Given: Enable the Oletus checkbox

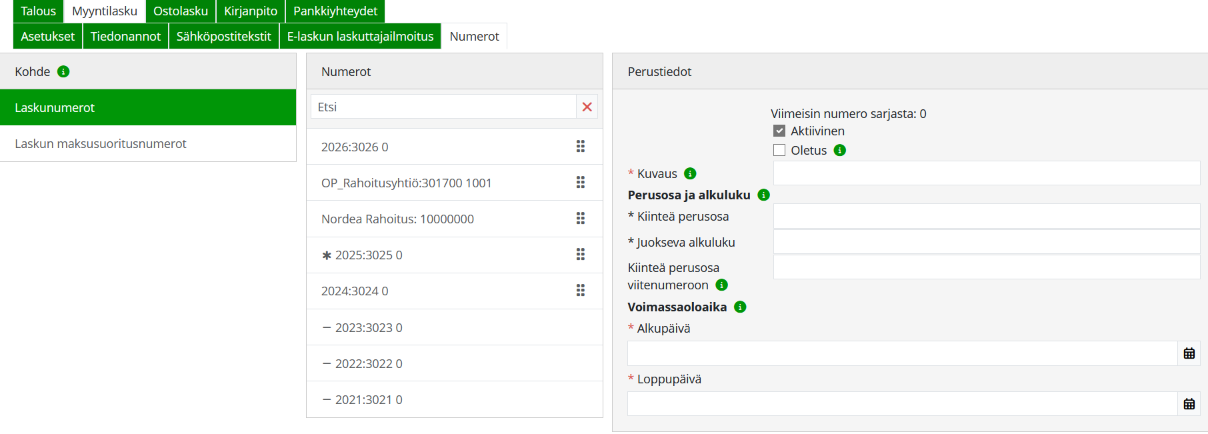Looking at the screenshot, I should [780, 151].
